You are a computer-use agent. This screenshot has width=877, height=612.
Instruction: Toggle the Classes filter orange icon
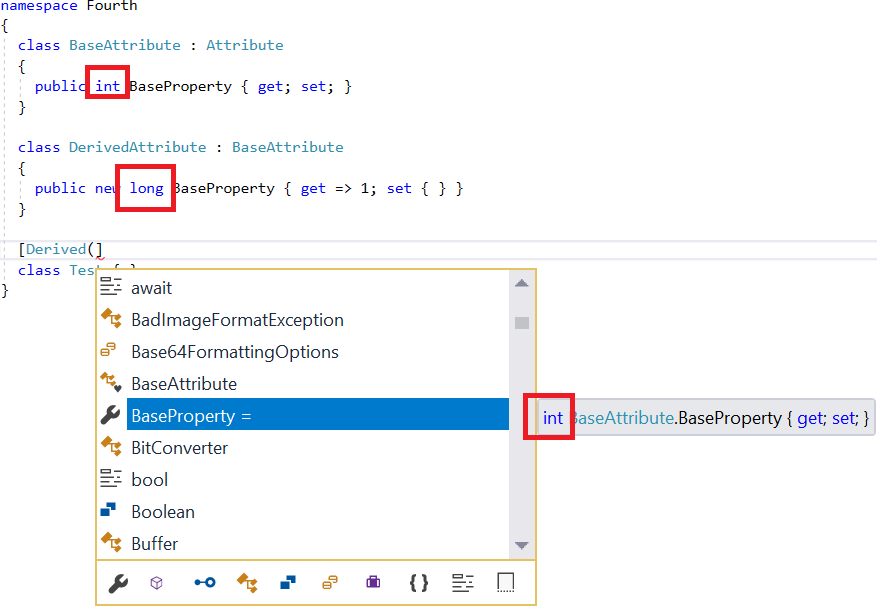click(x=247, y=583)
